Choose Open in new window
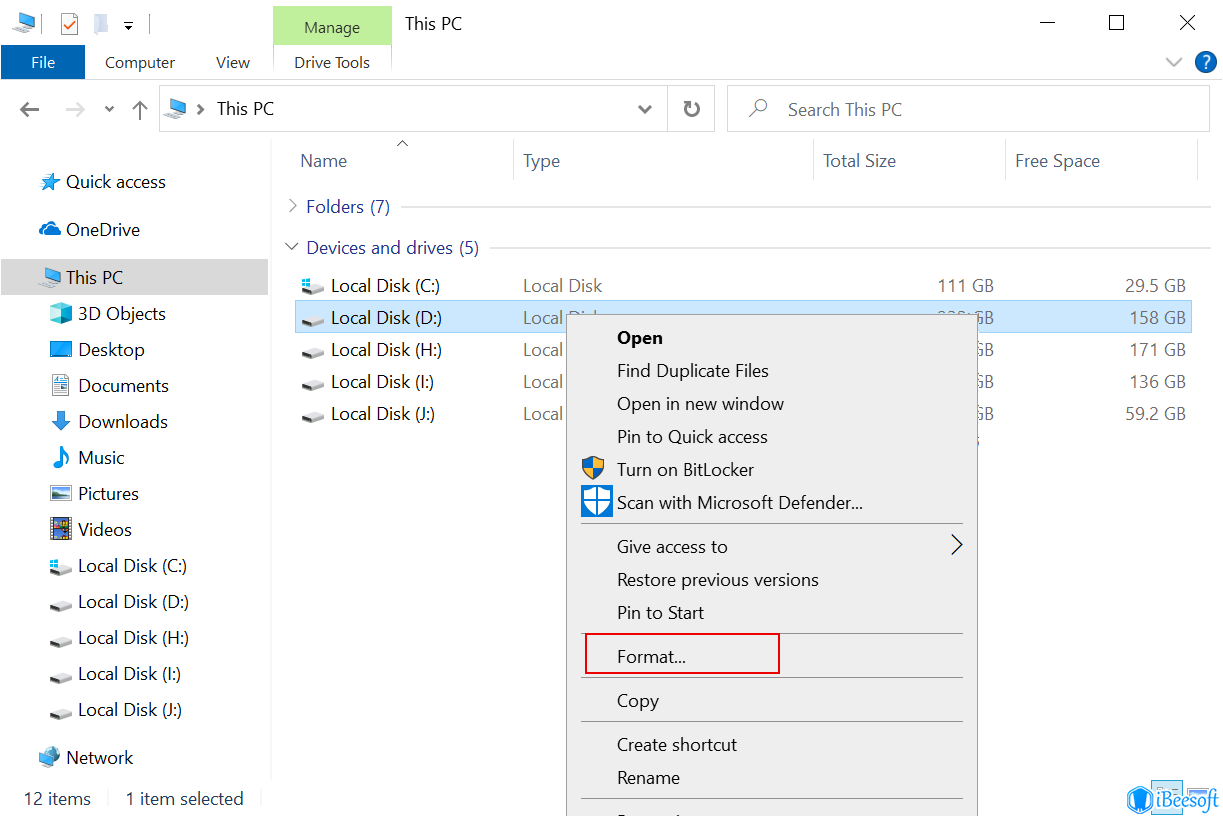This screenshot has height=816, width=1223. 700,404
